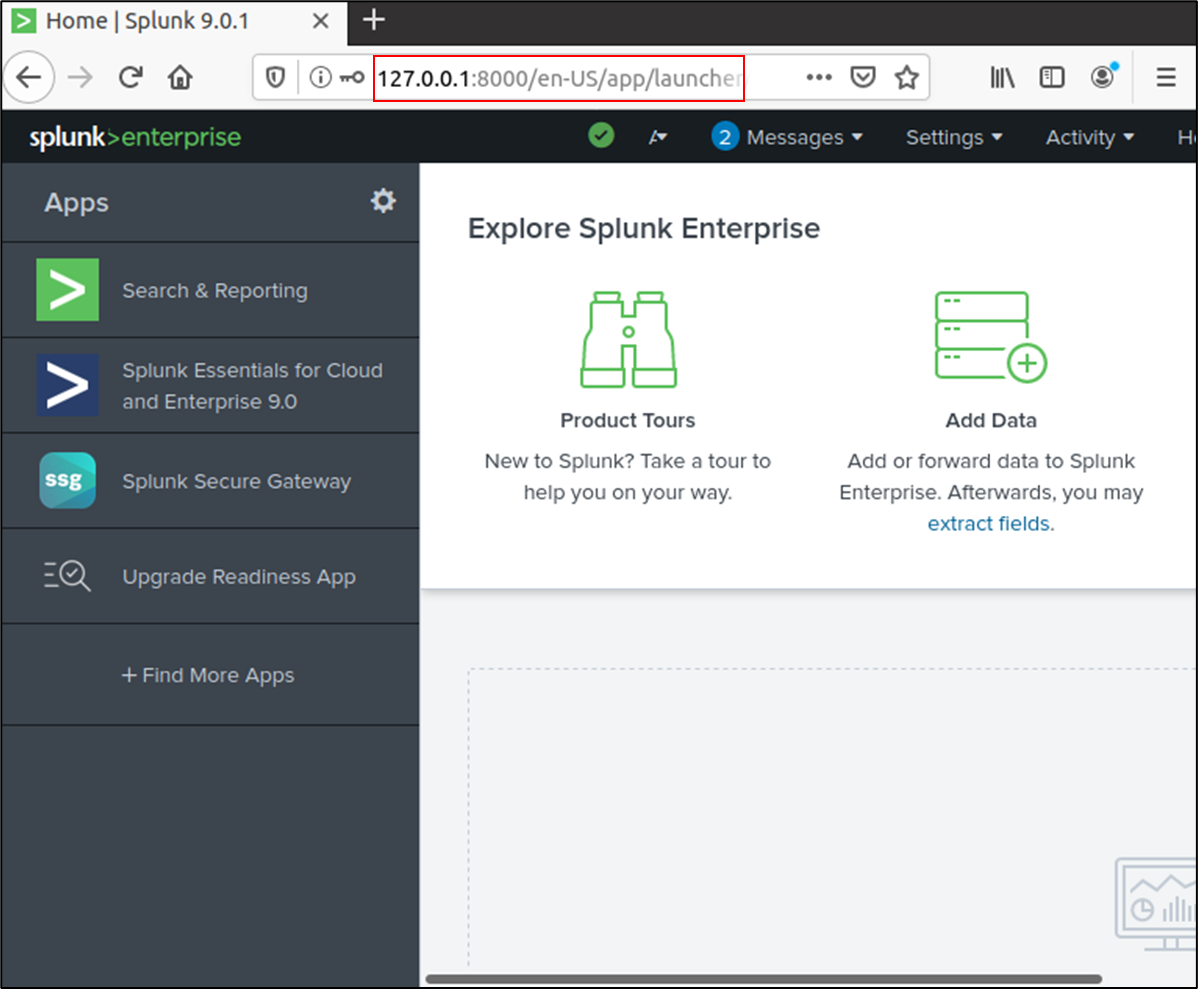Open page actions three-dot menu
The image size is (1198, 989).
tap(819, 77)
